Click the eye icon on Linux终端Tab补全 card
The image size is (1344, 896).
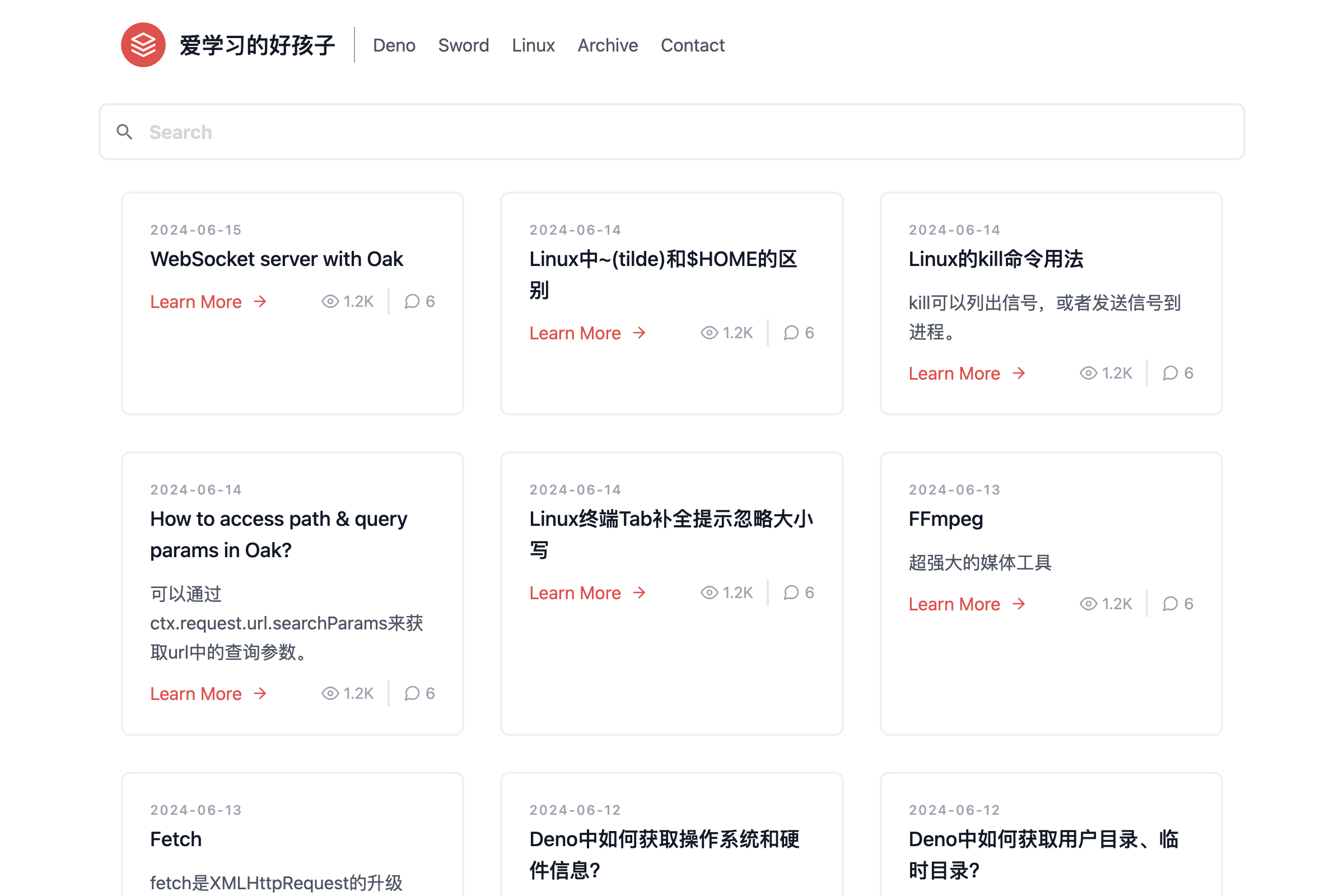pos(708,592)
